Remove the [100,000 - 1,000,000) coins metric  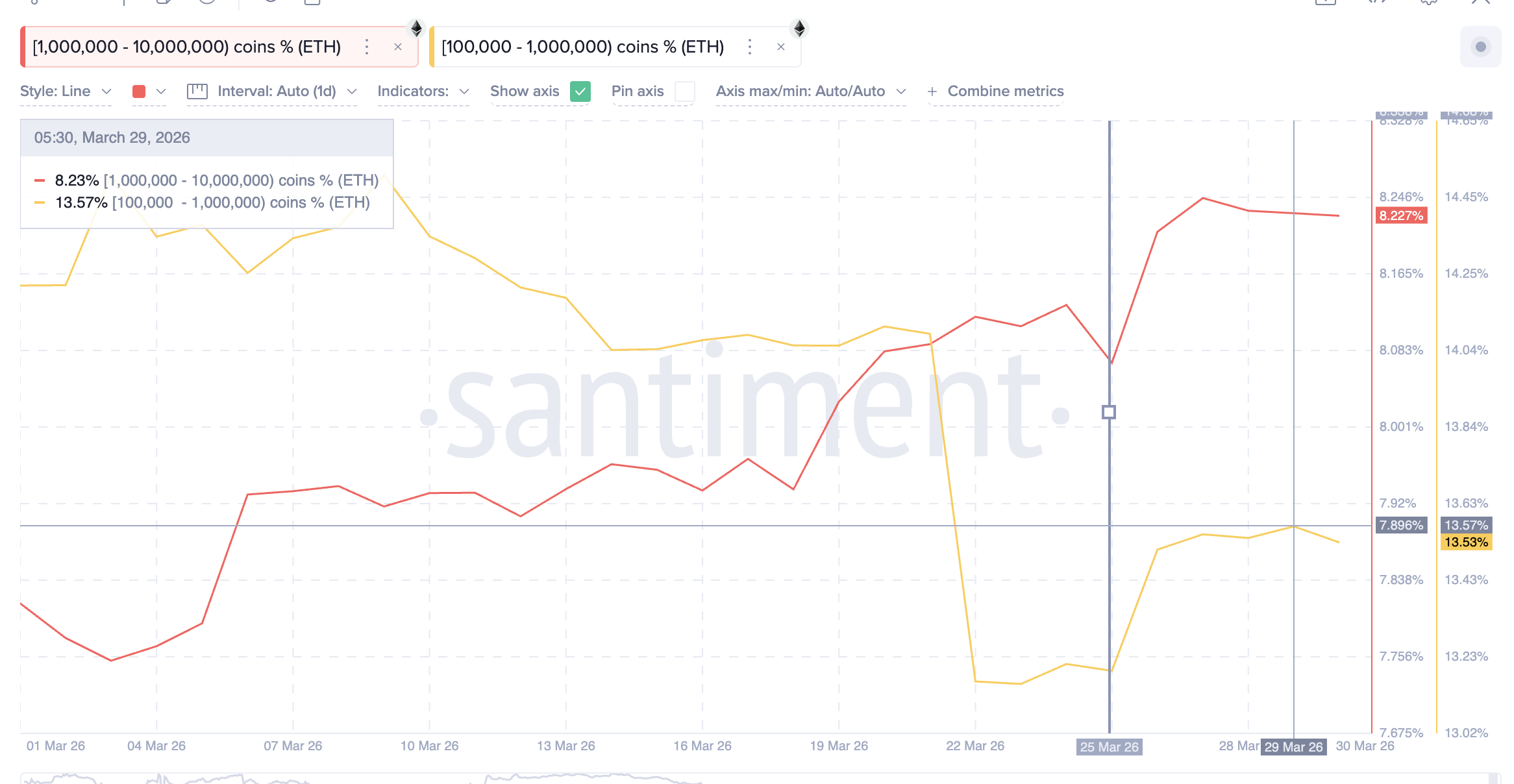(x=781, y=47)
